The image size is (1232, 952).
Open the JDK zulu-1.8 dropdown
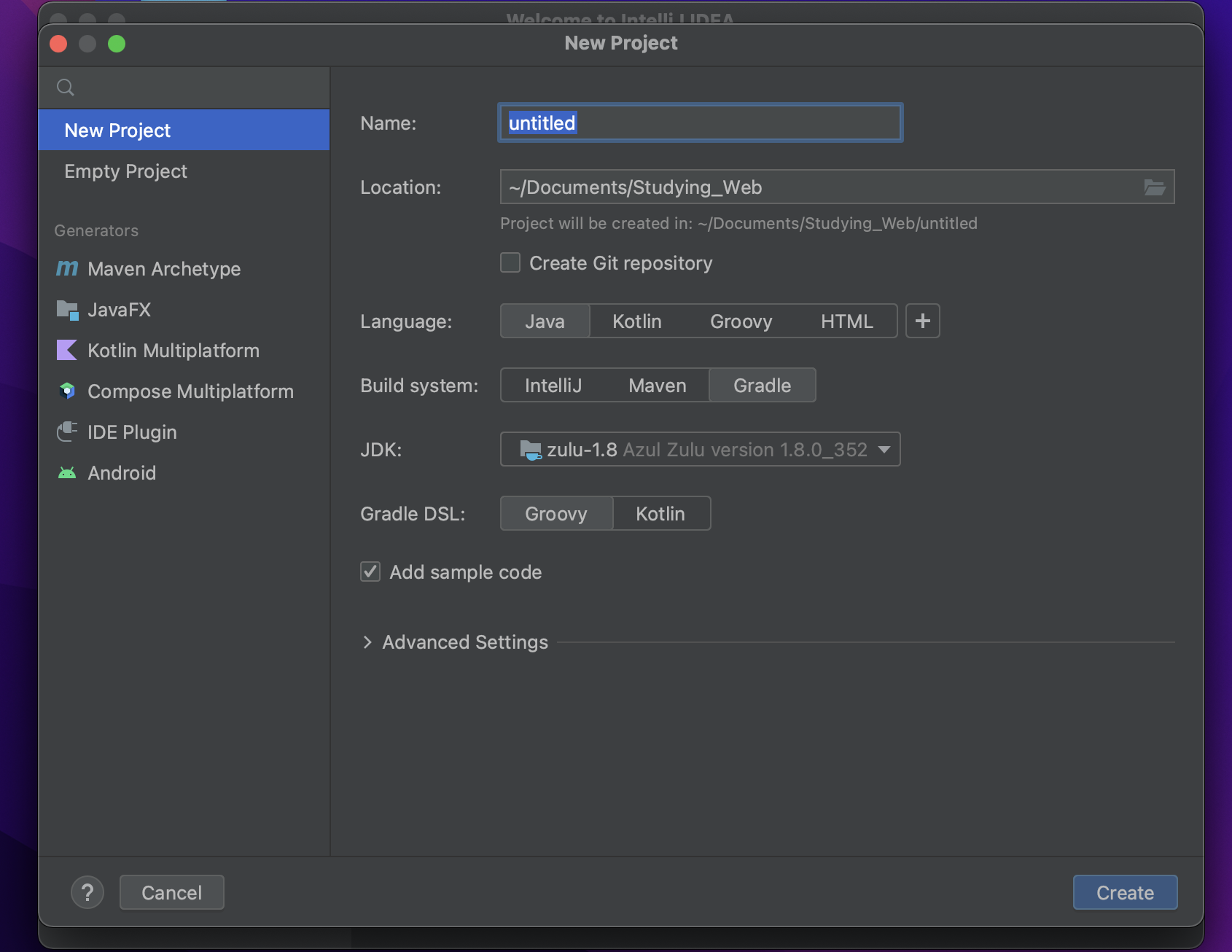[701, 449]
